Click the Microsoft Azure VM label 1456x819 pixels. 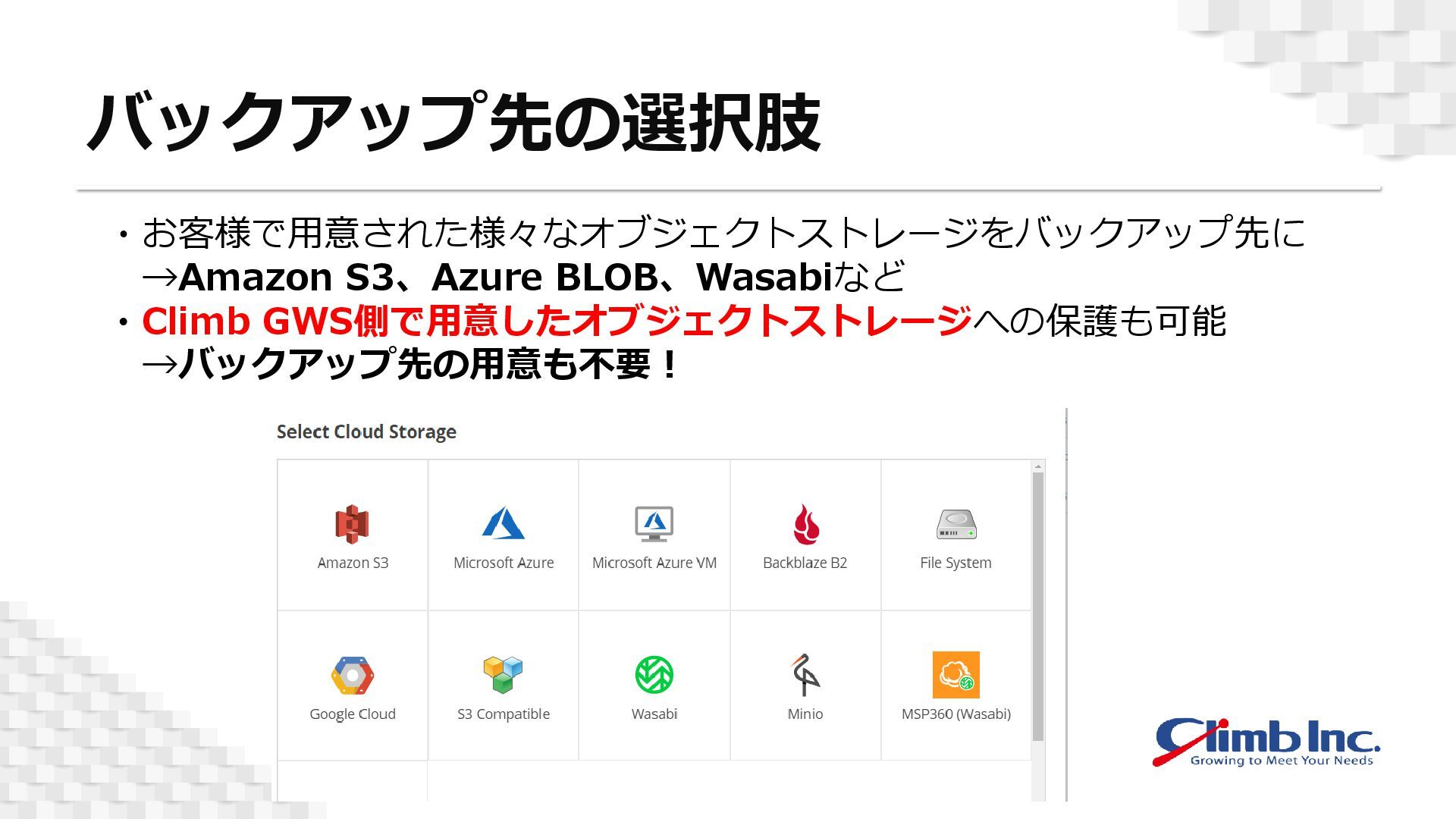pyautogui.click(x=654, y=563)
